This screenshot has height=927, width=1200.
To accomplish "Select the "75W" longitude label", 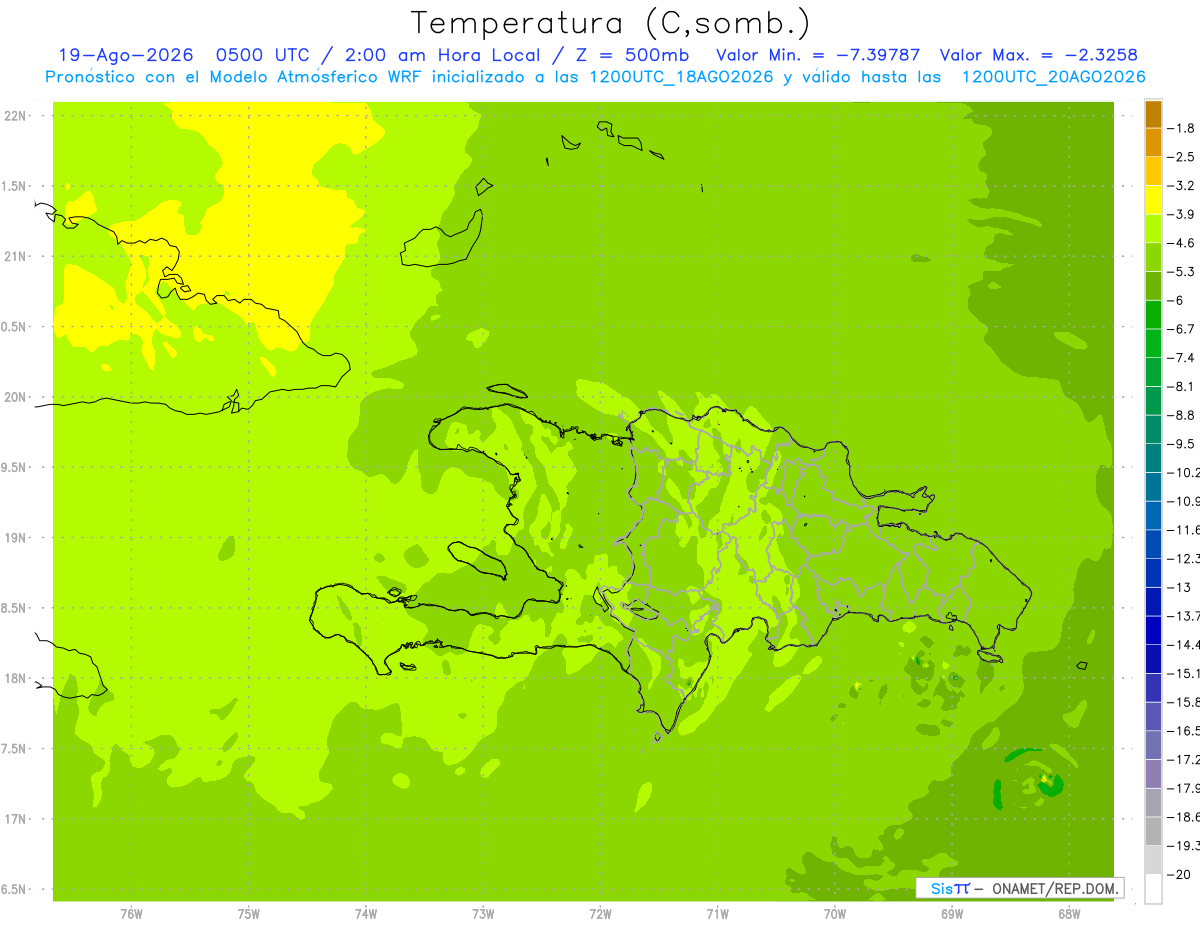I will tap(249, 913).
